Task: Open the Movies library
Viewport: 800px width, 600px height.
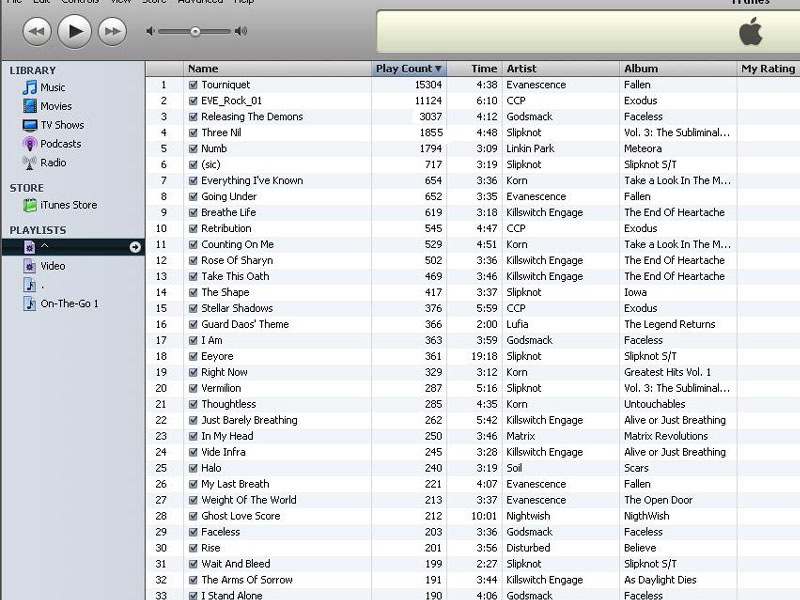Action: [47, 106]
